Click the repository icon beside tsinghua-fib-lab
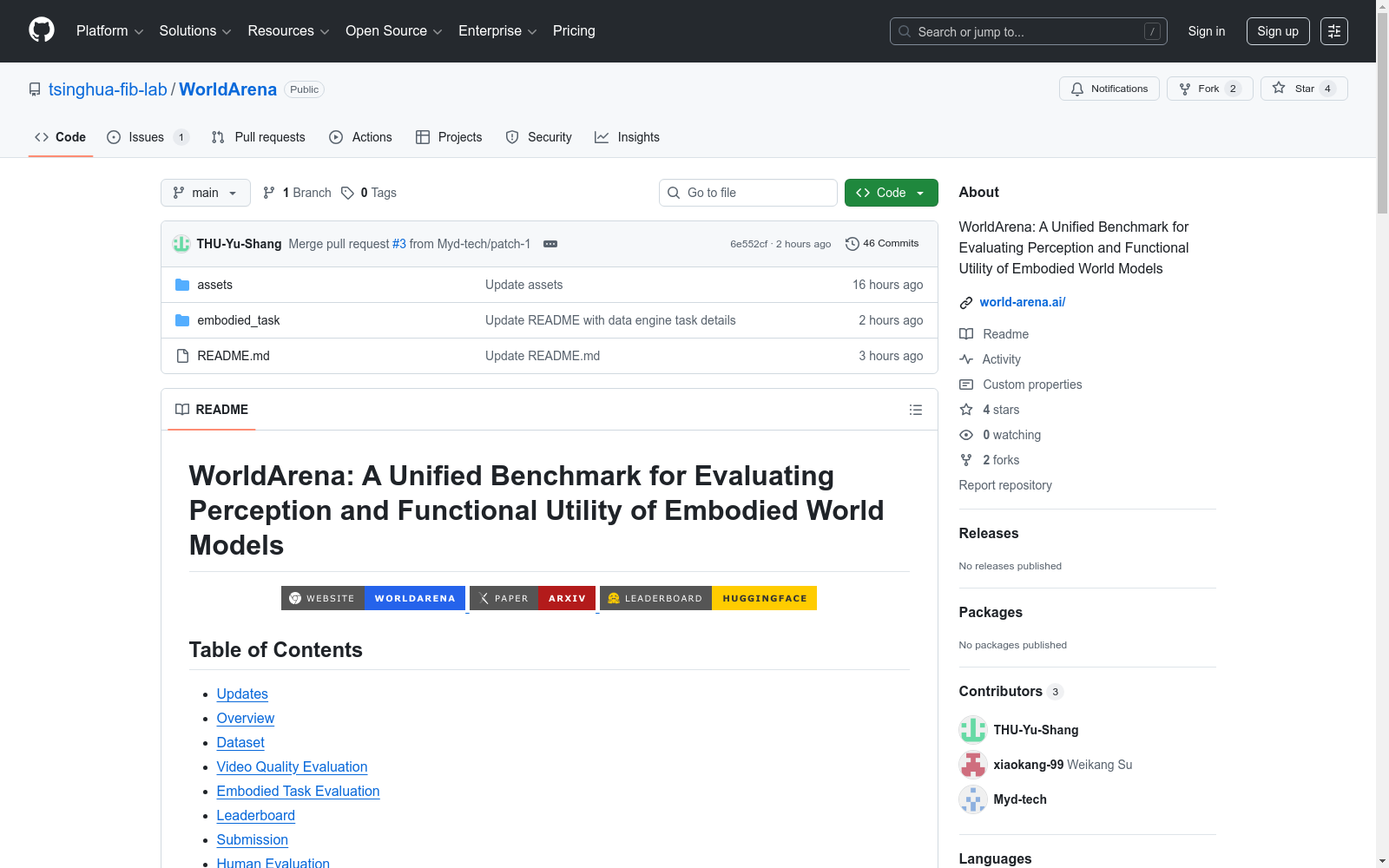Viewport: 1389px width, 868px height. (35, 89)
